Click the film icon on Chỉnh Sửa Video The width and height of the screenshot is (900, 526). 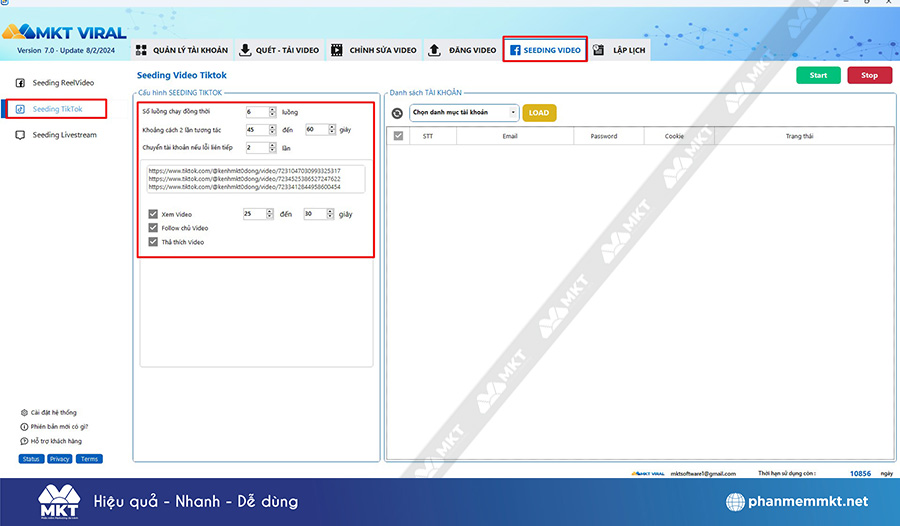coord(337,50)
